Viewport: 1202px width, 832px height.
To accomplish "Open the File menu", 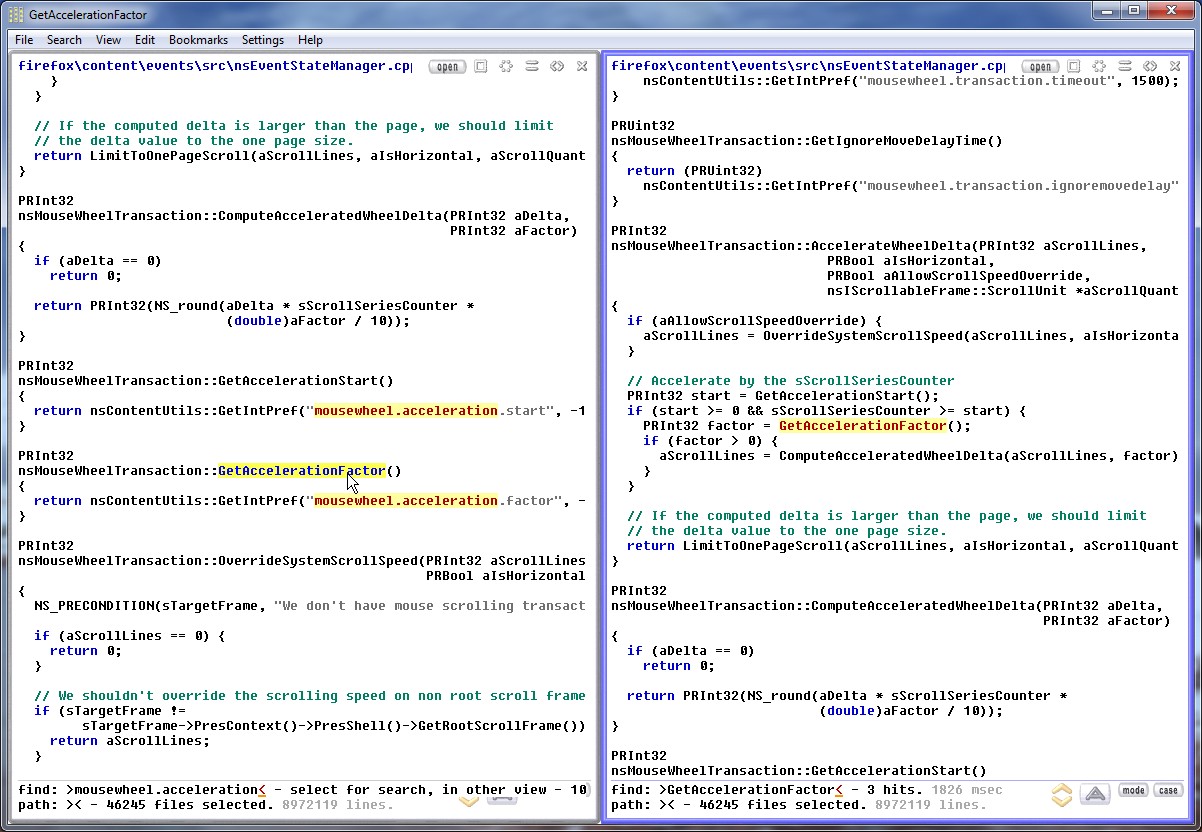I will 24,40.
